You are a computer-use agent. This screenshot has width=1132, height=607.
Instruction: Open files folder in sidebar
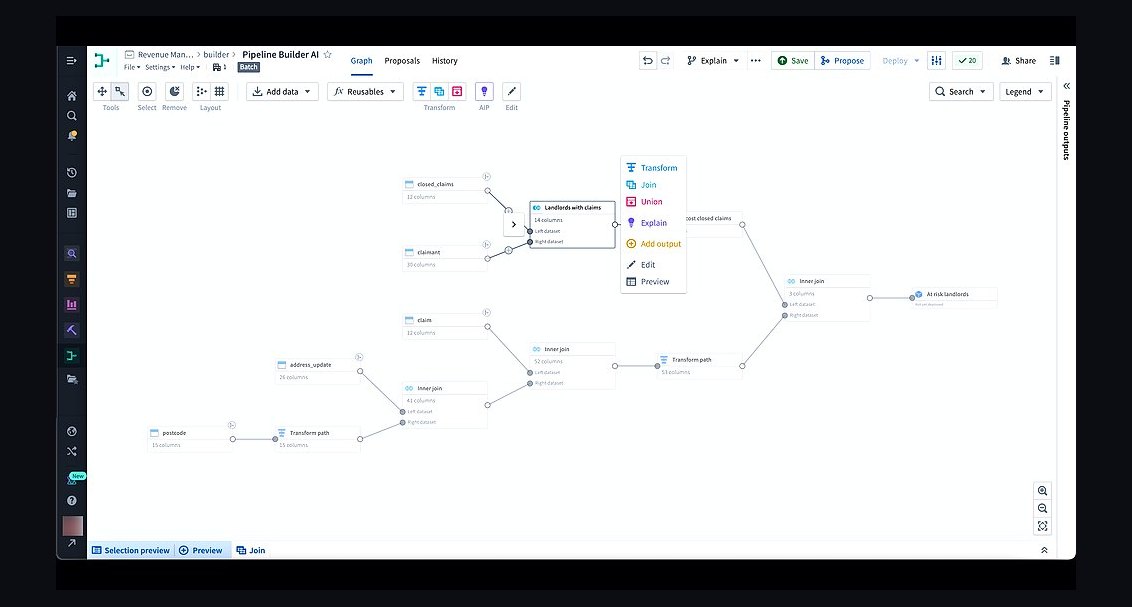tap(71, 193)
